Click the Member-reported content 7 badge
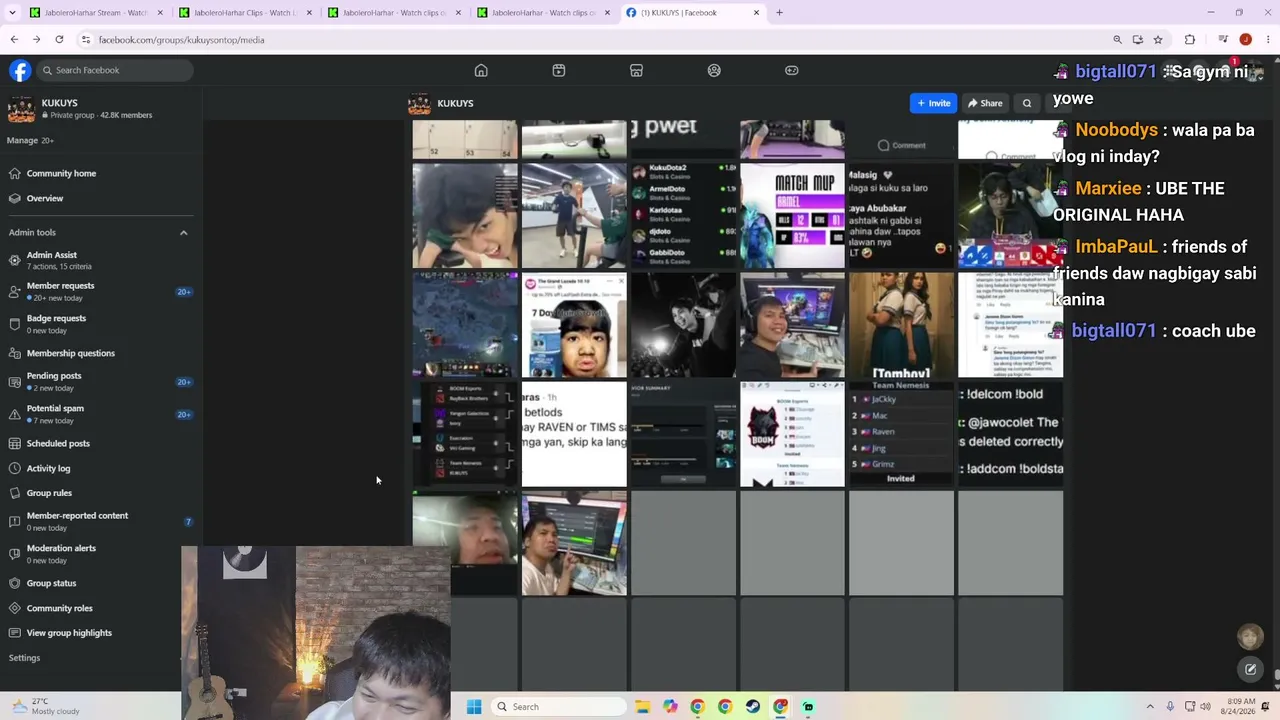This screenshot has height=720, width=1280. pos(187,521)
